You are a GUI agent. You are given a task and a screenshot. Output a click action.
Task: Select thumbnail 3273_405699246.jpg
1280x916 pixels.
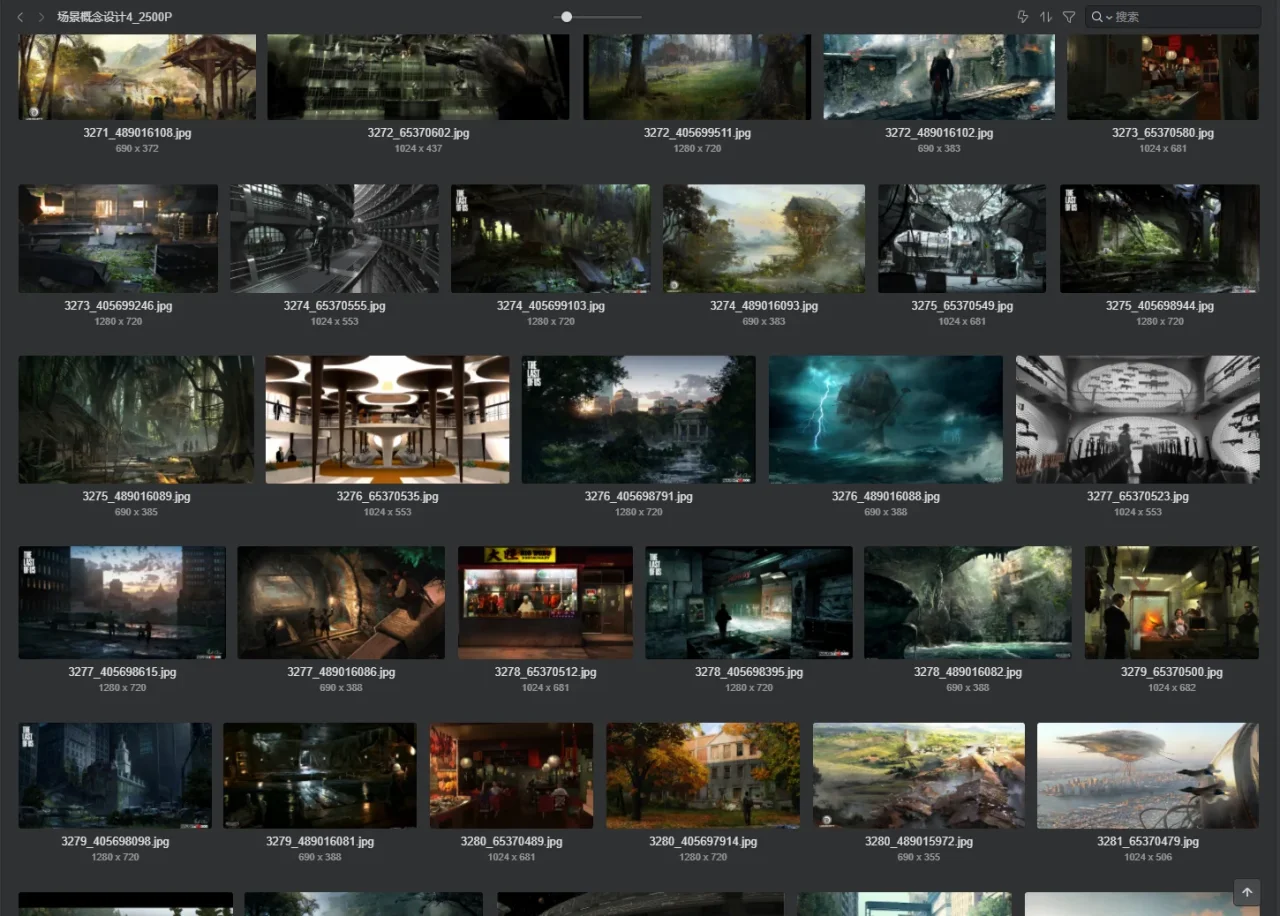coord(118,238)
